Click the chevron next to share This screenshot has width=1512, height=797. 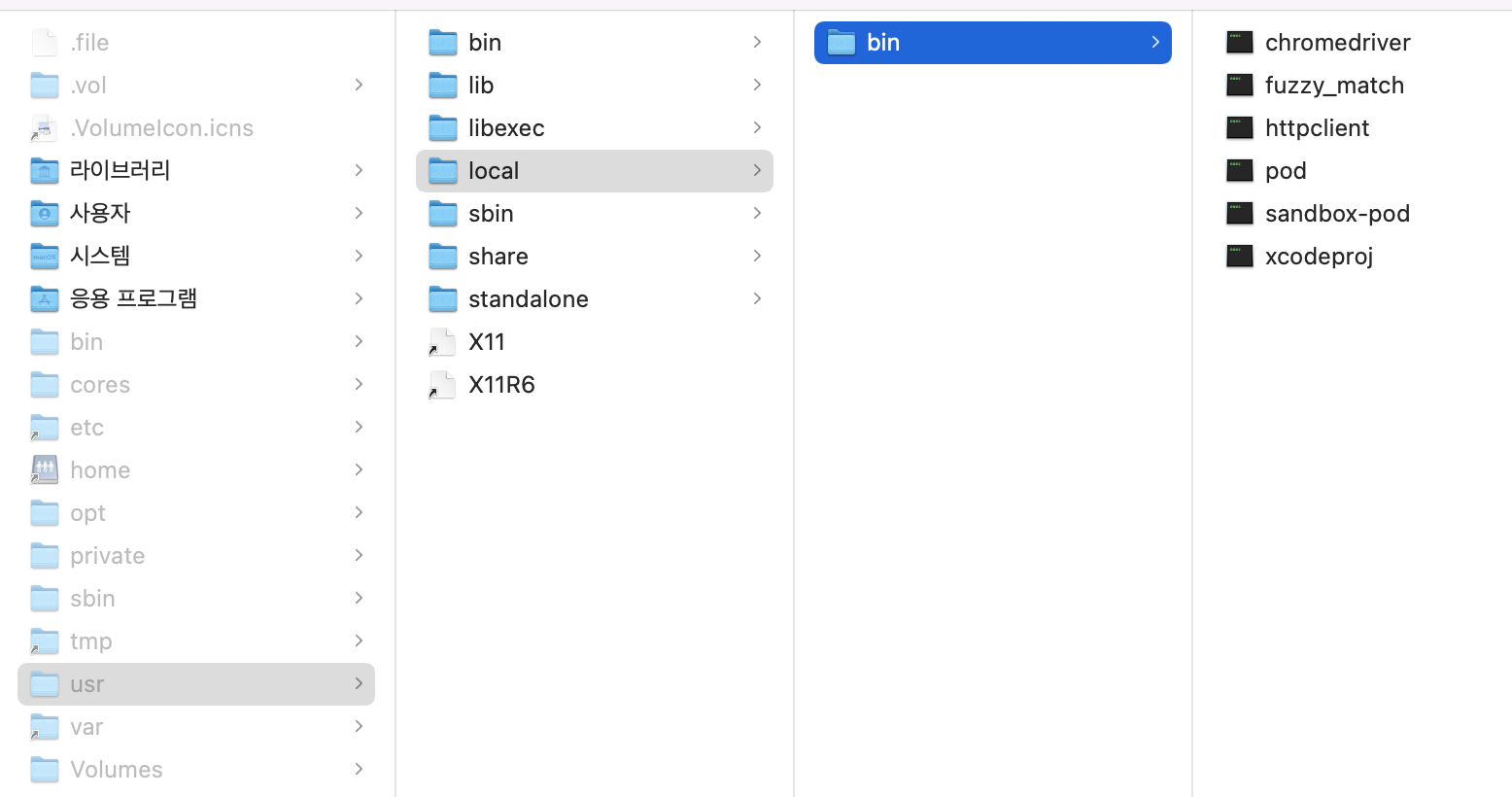757,256
